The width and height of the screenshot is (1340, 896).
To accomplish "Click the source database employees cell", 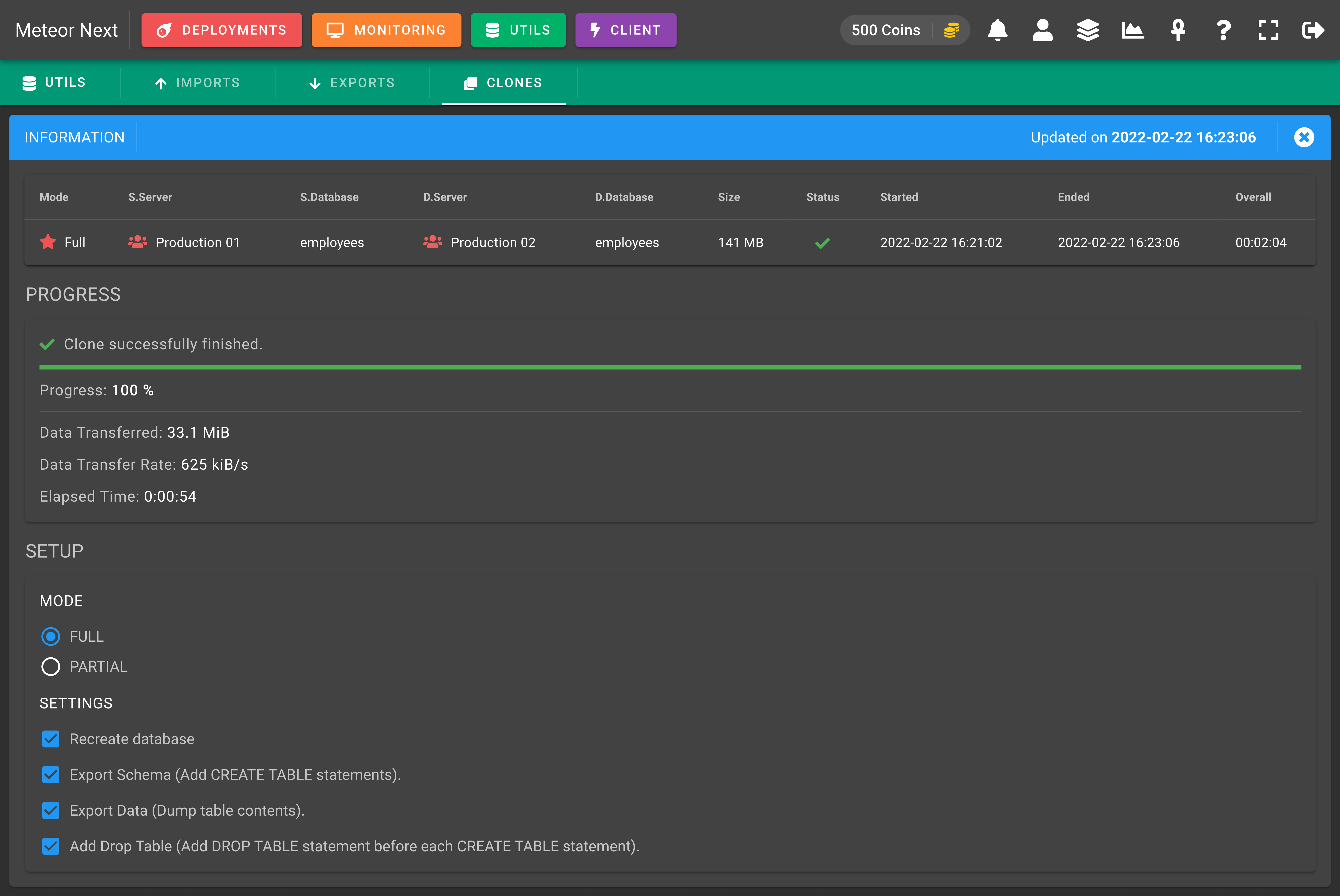I will pos(332,242).
